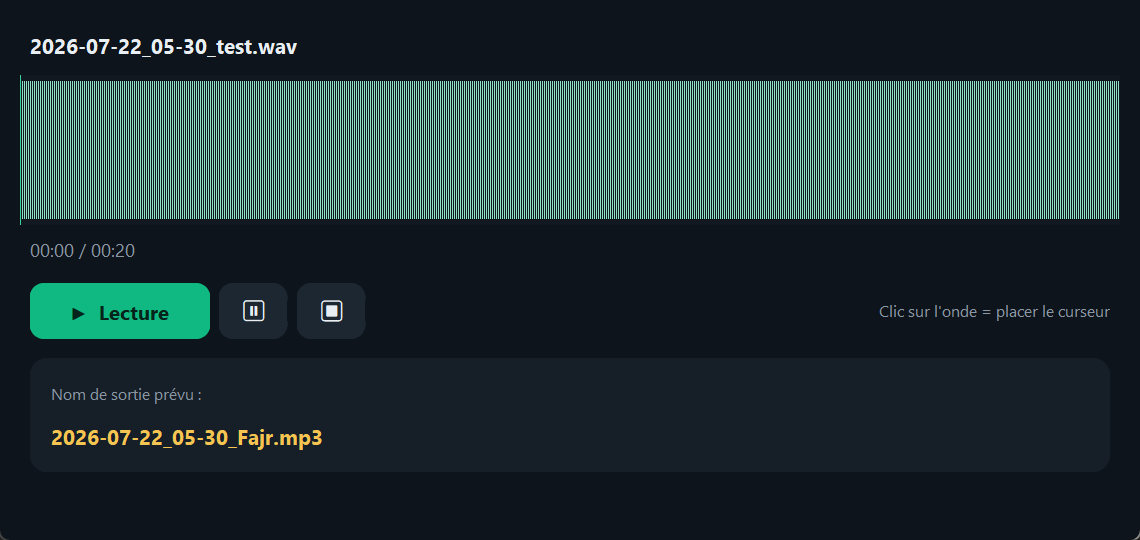Select the output name 2026-07-22_05-30_Fajr.mp3
This screenshot has width=1140, height=540.
point(187,438)
